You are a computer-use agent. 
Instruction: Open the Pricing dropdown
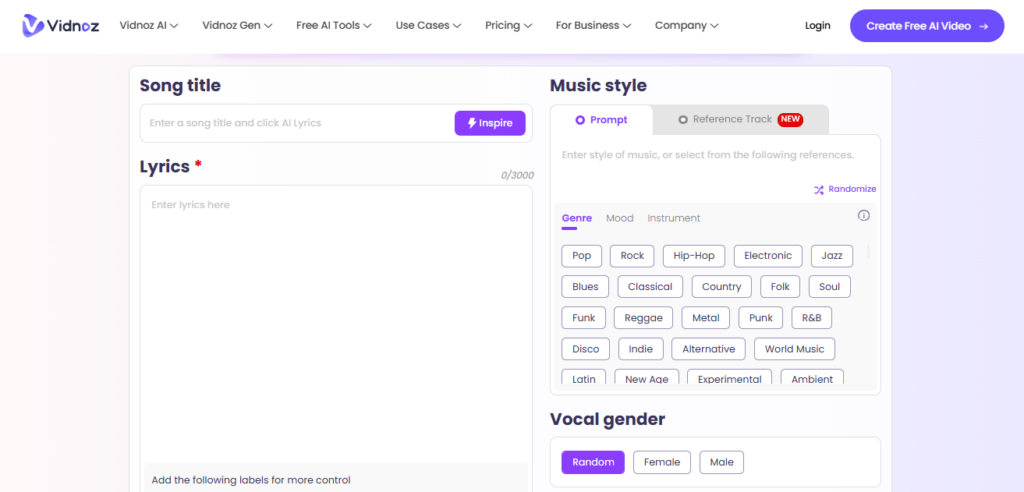[508, 25]
